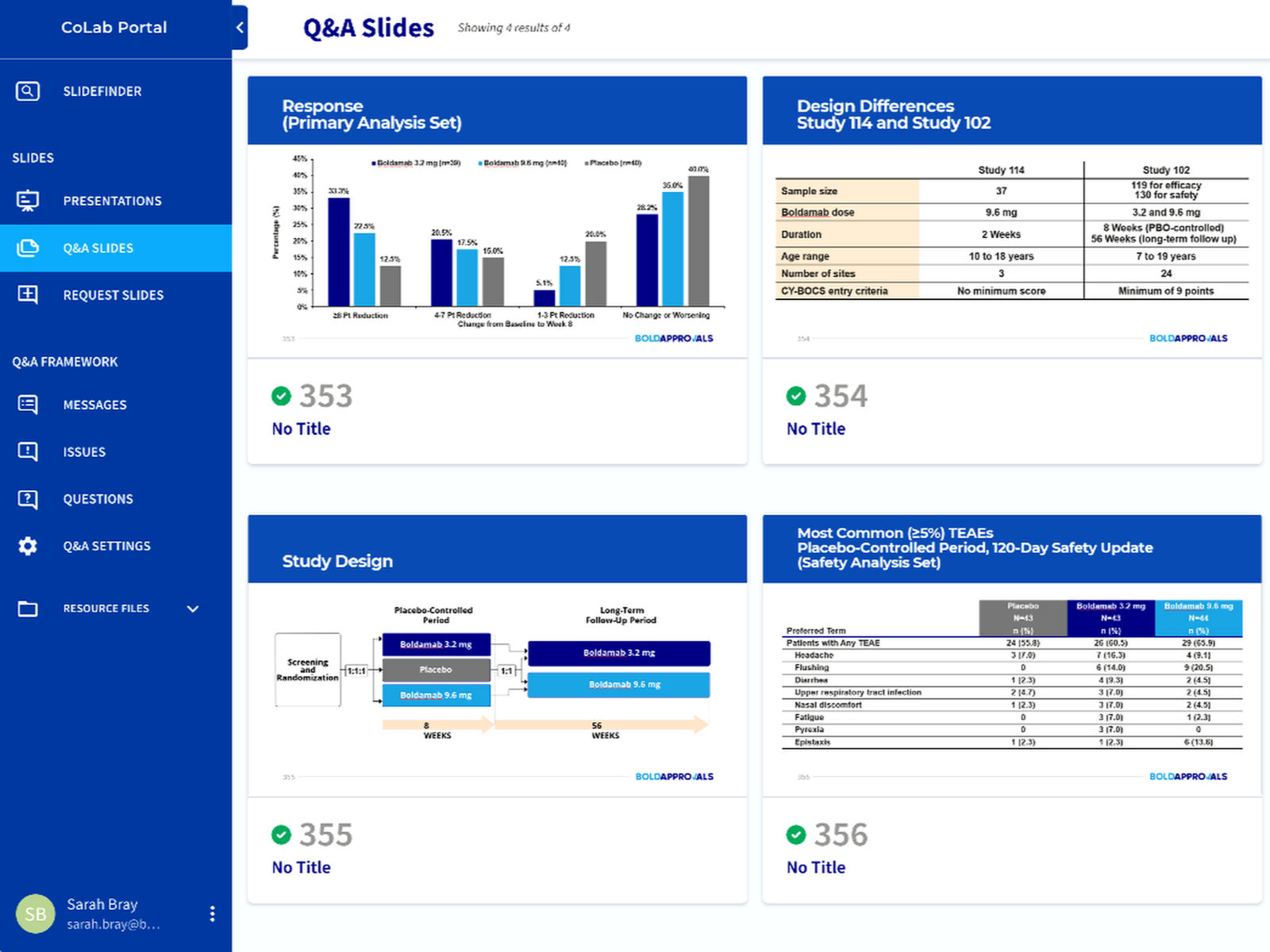This screenshot has height=952, width=1270.
Task: Collapse the sidebar with the arrow tab
Action: click(x=240, y=28)
